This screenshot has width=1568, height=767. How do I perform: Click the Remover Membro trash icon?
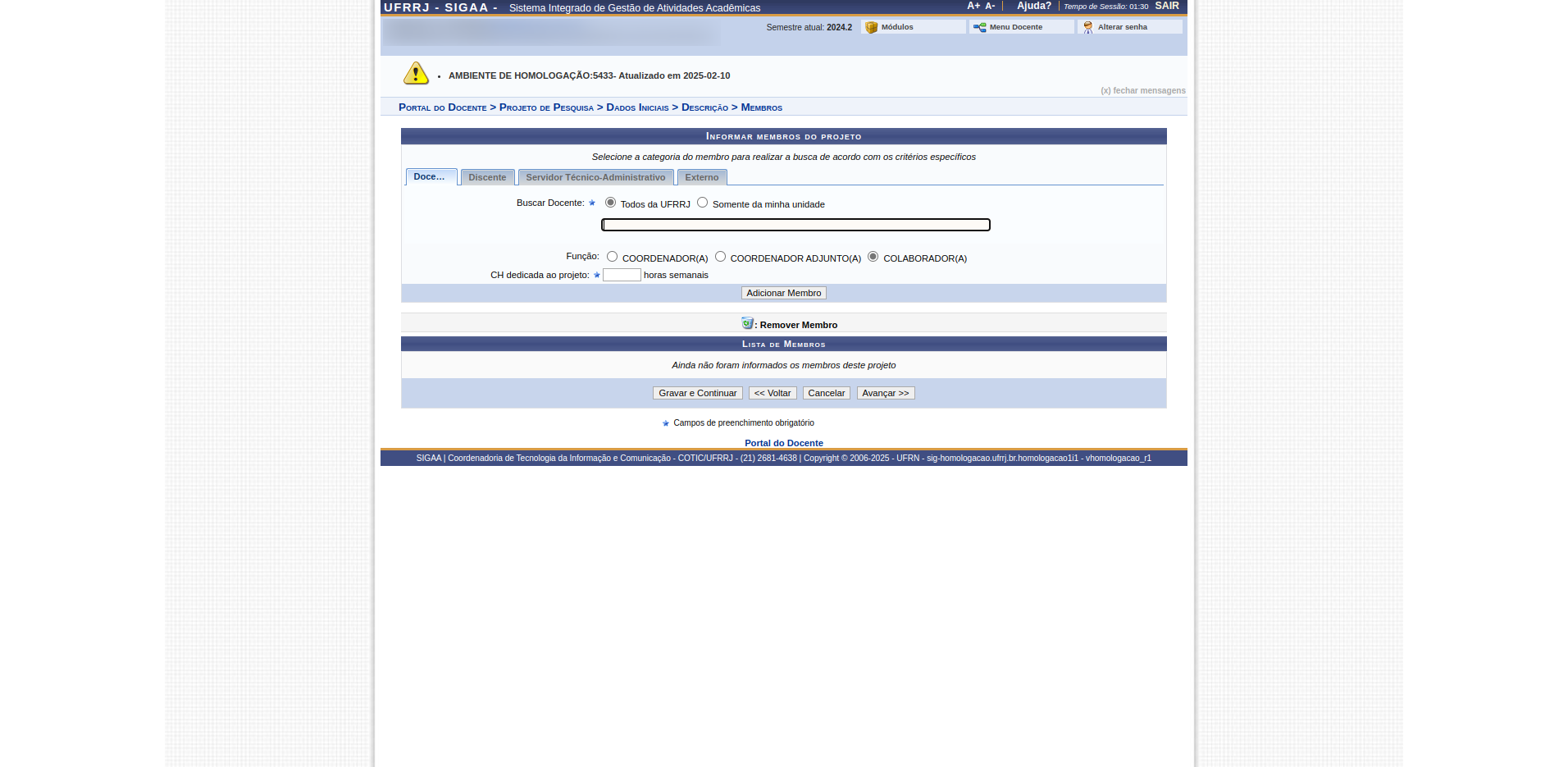747,323
